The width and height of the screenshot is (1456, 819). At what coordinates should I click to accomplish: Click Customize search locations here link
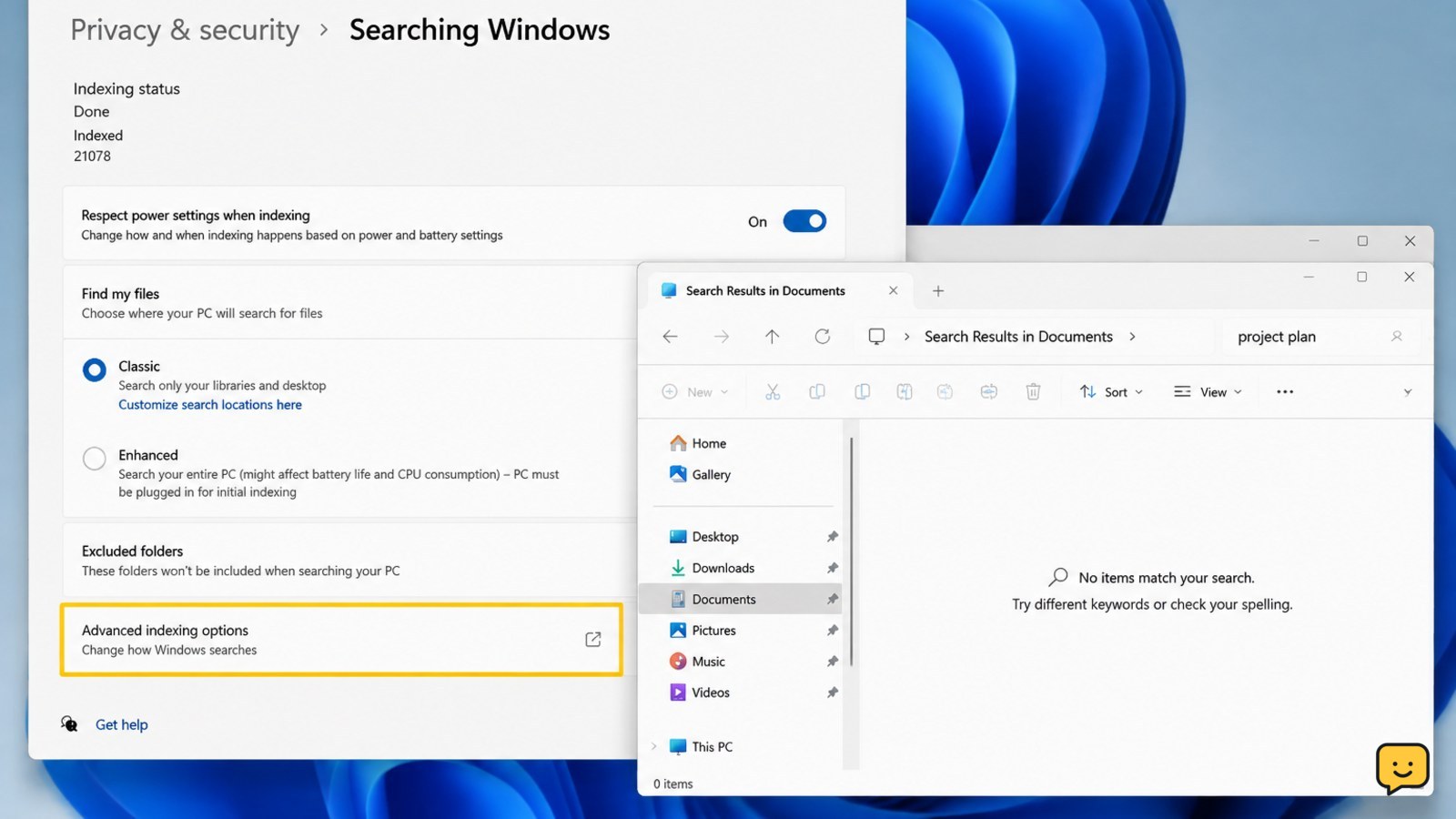pos(210,405)
